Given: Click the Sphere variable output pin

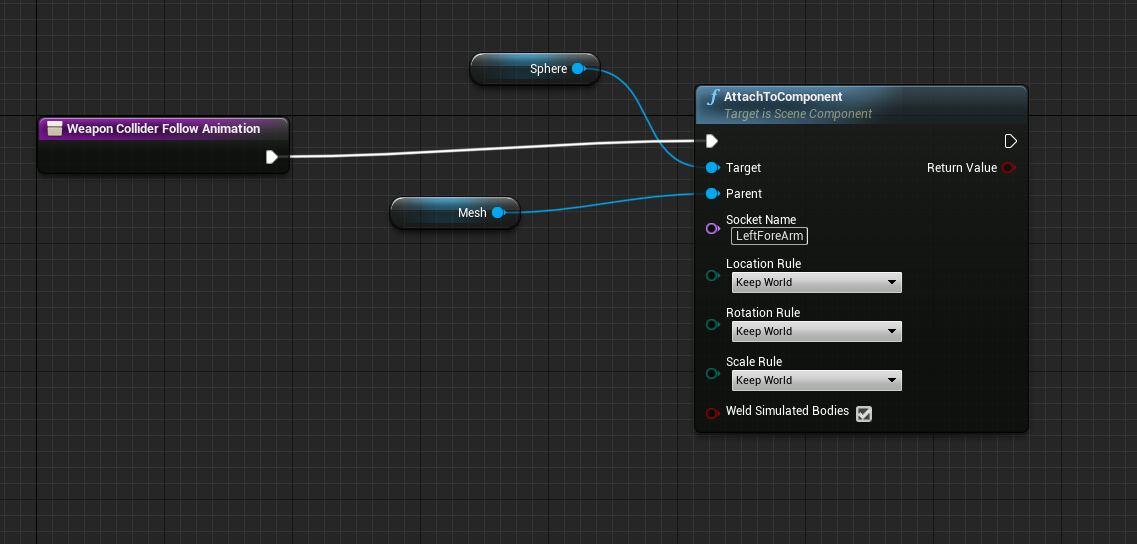Looking at the screenshot, I should [577, 69].
